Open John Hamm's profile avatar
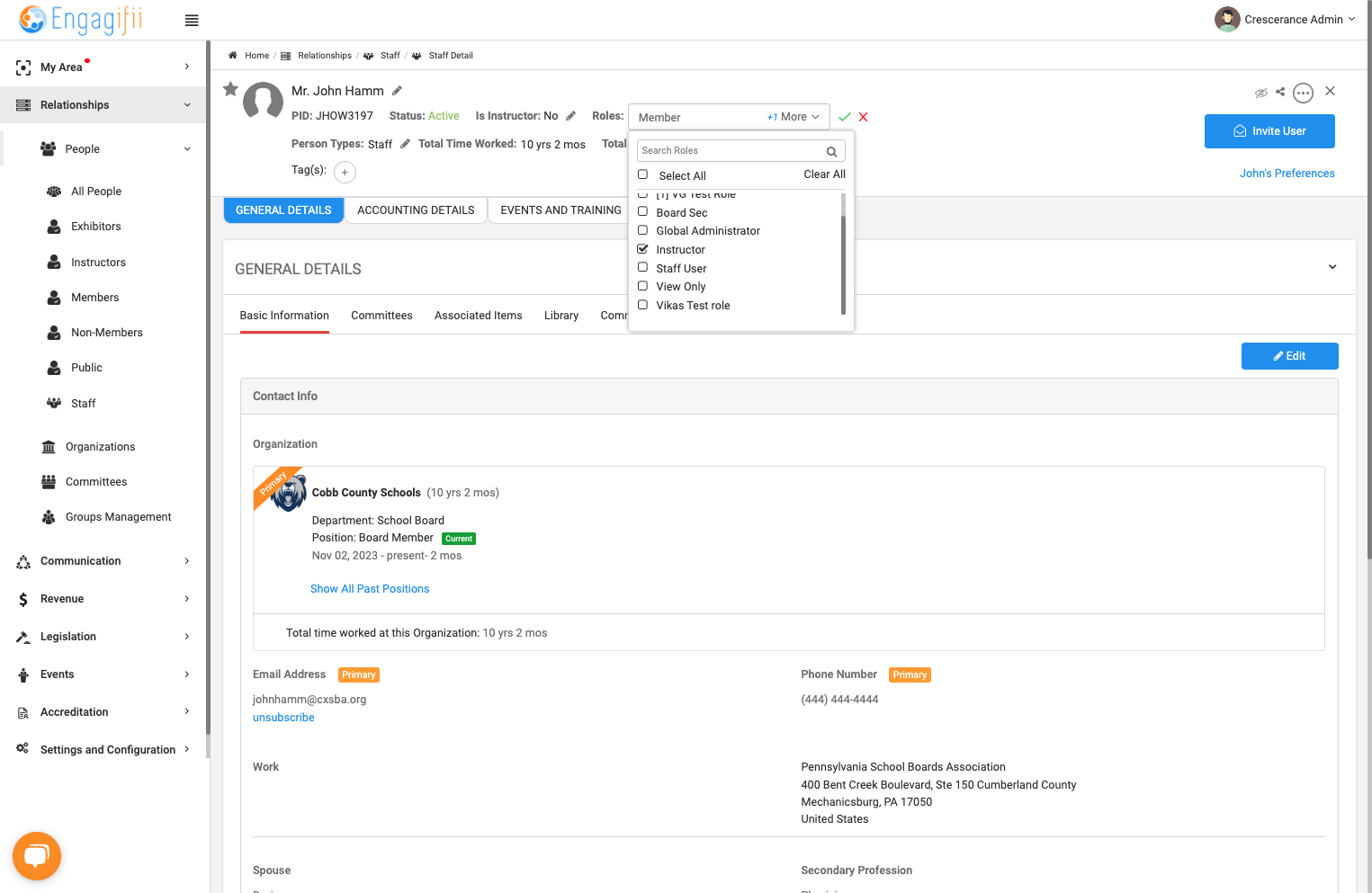Viewport: 1372px width, 893px height. pyautogui.click(x=264, y=102)
